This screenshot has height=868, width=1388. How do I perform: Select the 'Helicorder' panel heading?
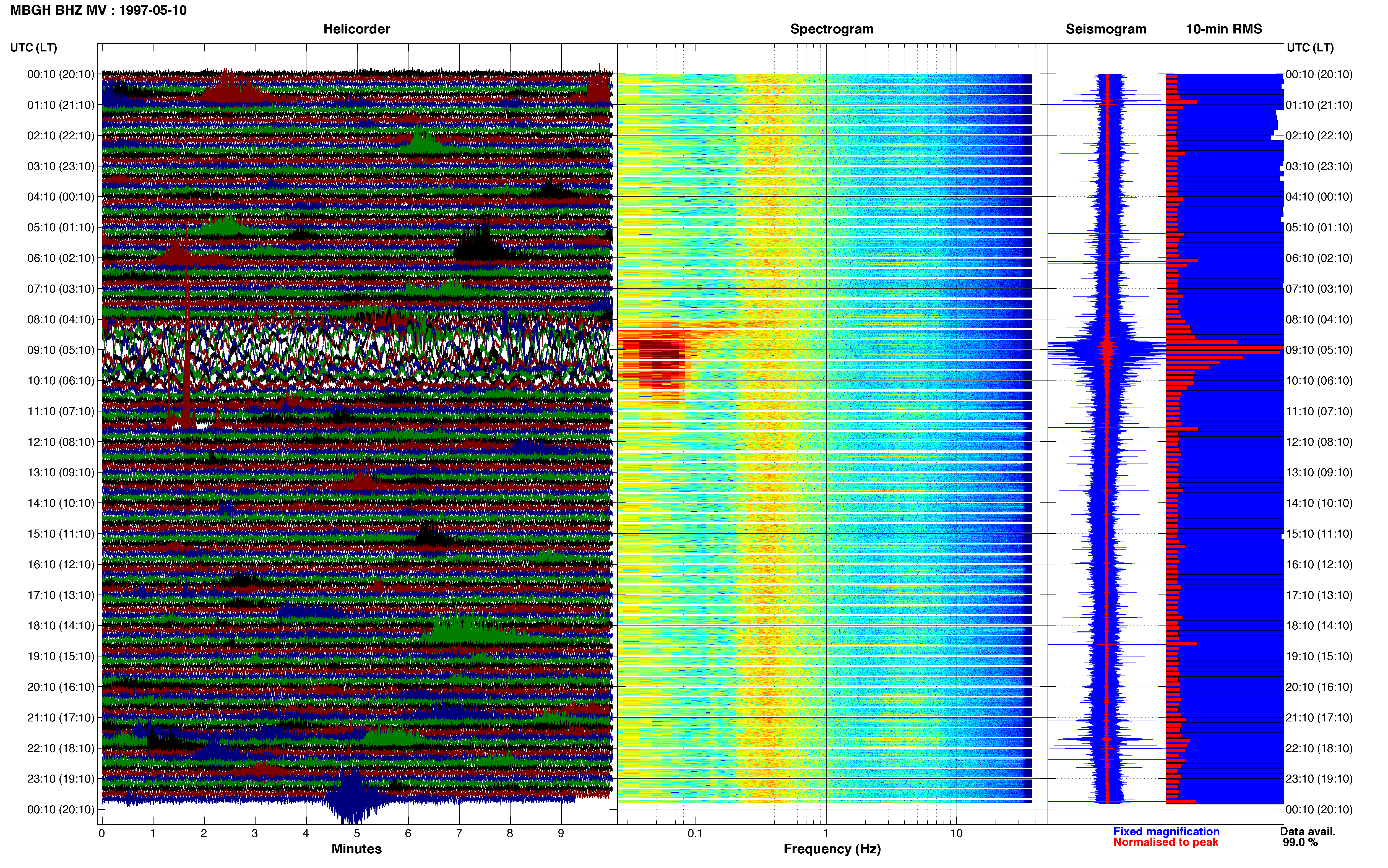click(x=356, y=29)
